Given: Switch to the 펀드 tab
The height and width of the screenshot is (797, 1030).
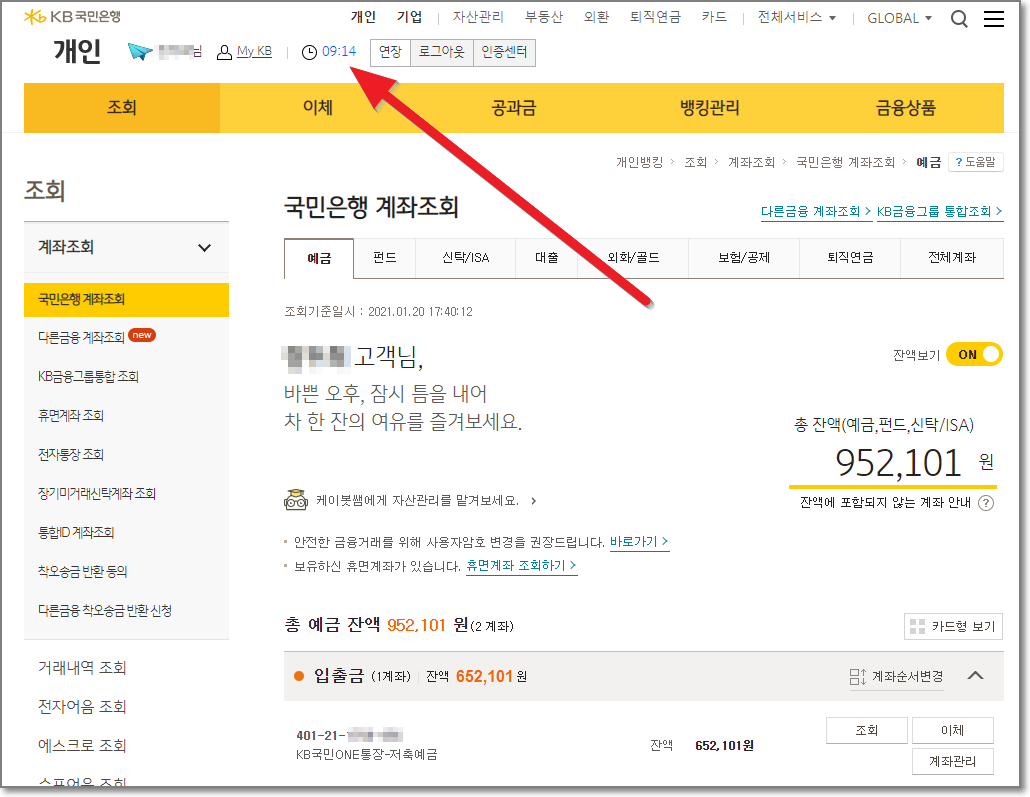Looking at the screenshot, I should [384, 258].
